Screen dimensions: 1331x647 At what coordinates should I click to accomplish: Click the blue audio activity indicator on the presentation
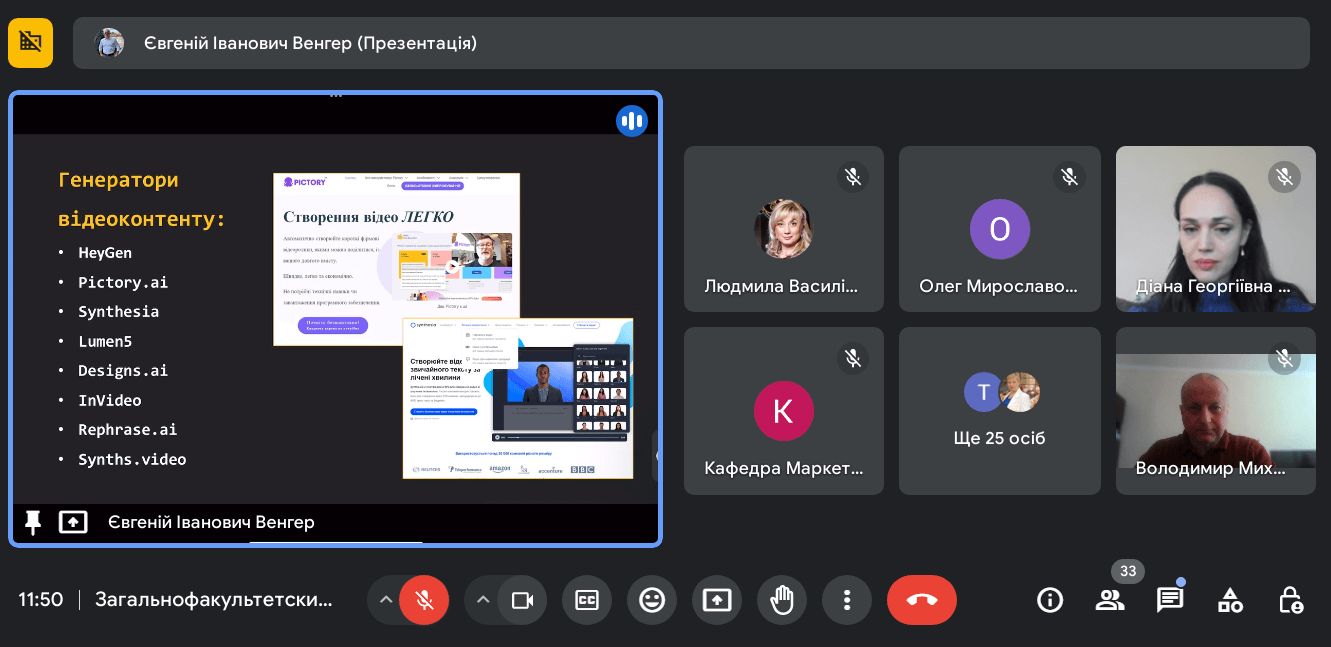(632, 121)
